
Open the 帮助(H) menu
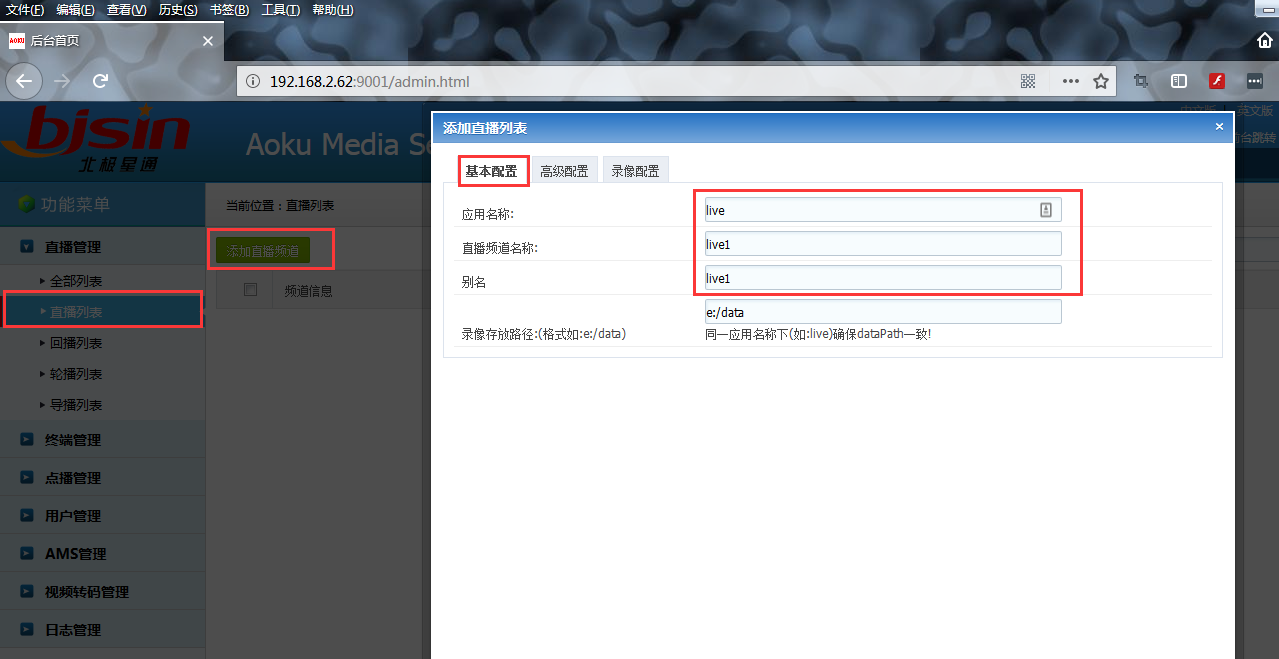pyautogui.click(x=333, y=10)
